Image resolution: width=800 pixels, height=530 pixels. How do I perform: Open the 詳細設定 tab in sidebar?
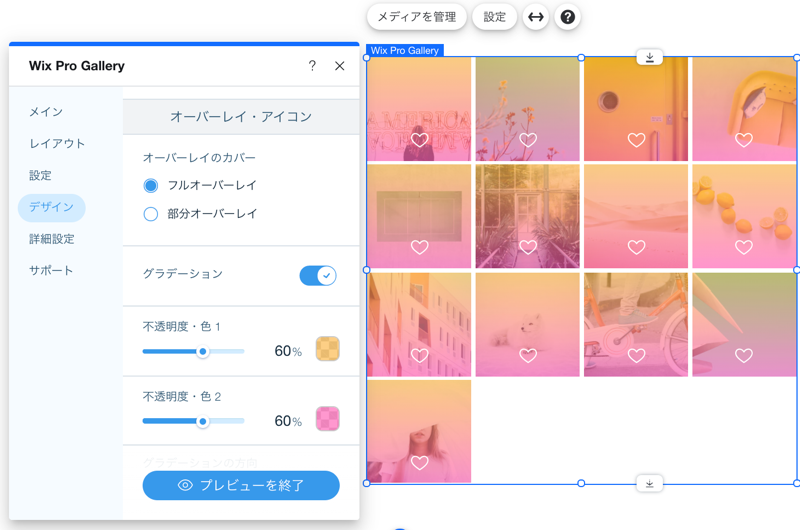click(x=52, y=239)
